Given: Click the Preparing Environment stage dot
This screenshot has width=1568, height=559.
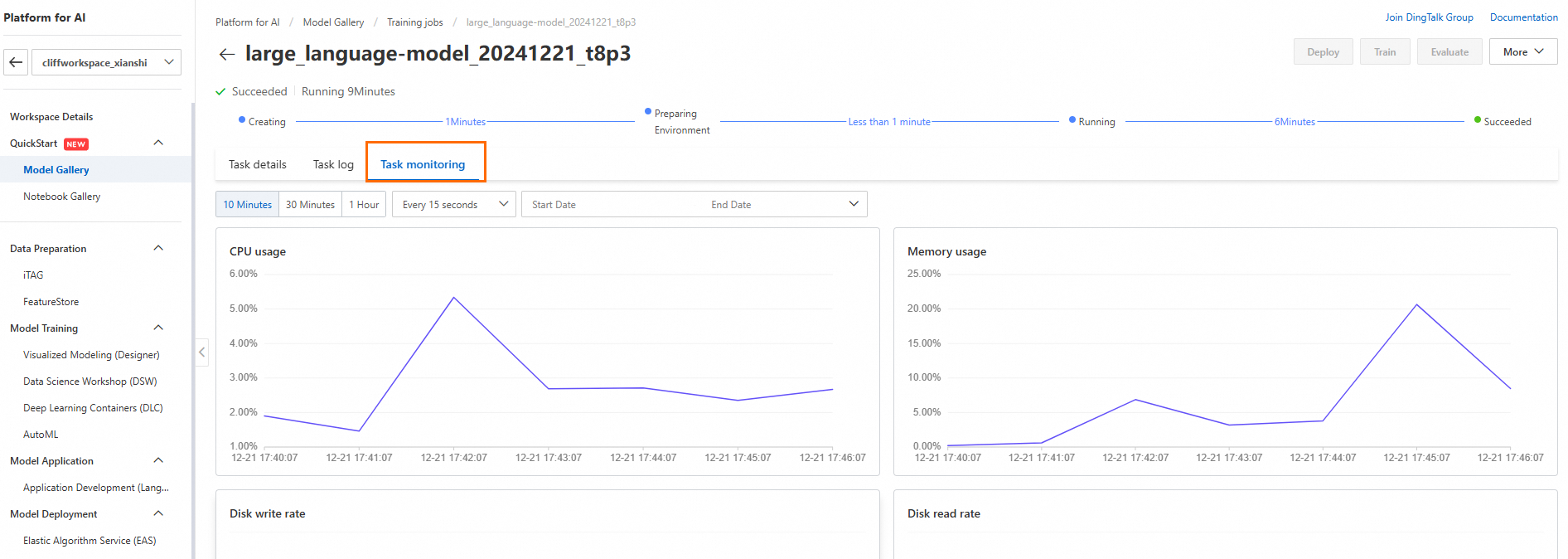Looking at the screenshot, I should (648, 111).
